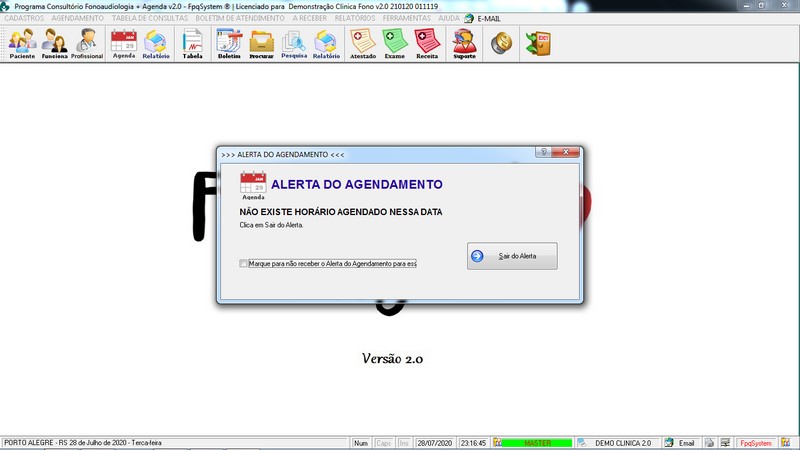Click the green MASTER user indicator
Image resolution: width=800 pixels, height=450 pixels.
point(537,443)
